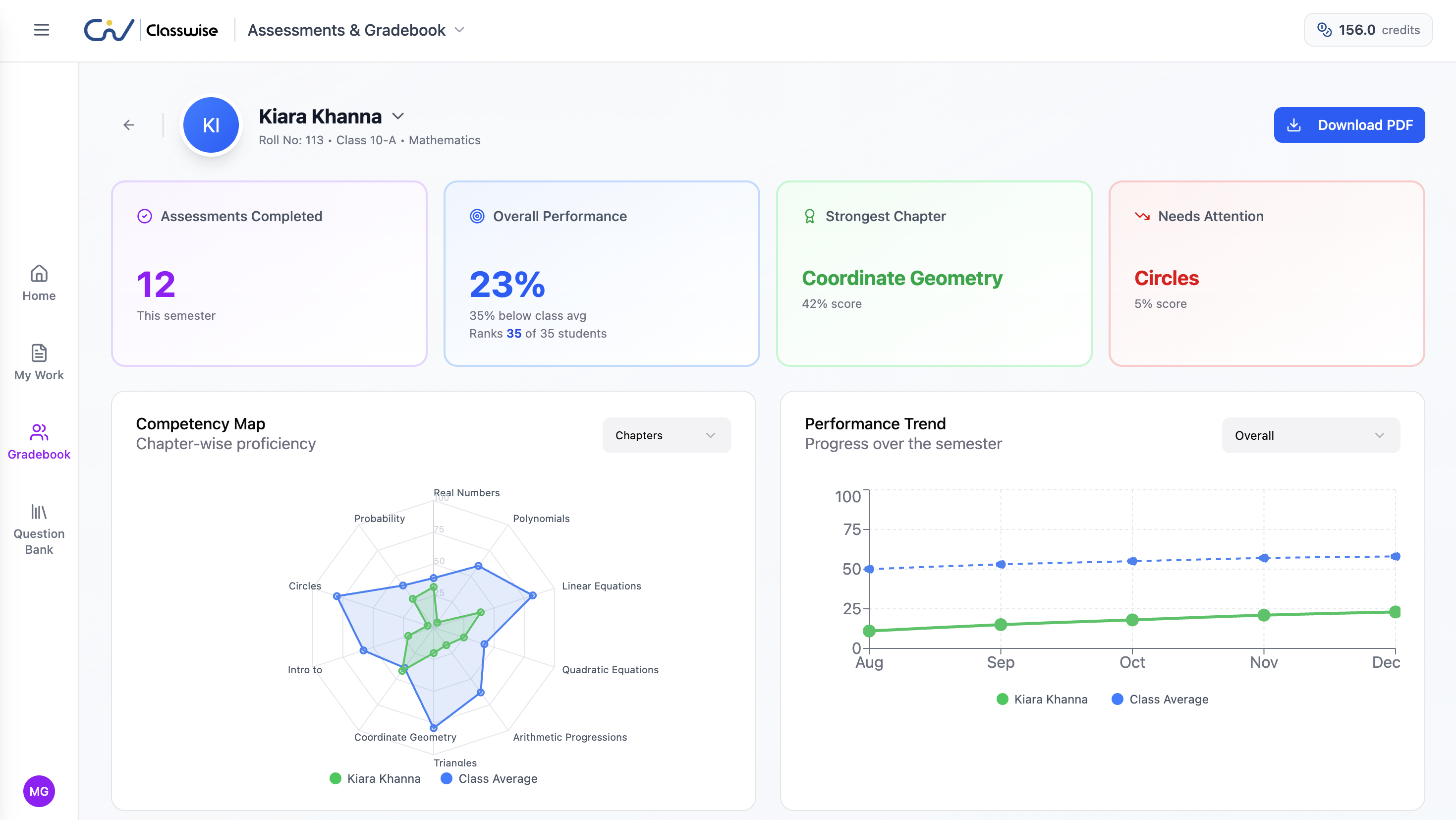Click the Roll No: 113 text

[x=291, y=140]
